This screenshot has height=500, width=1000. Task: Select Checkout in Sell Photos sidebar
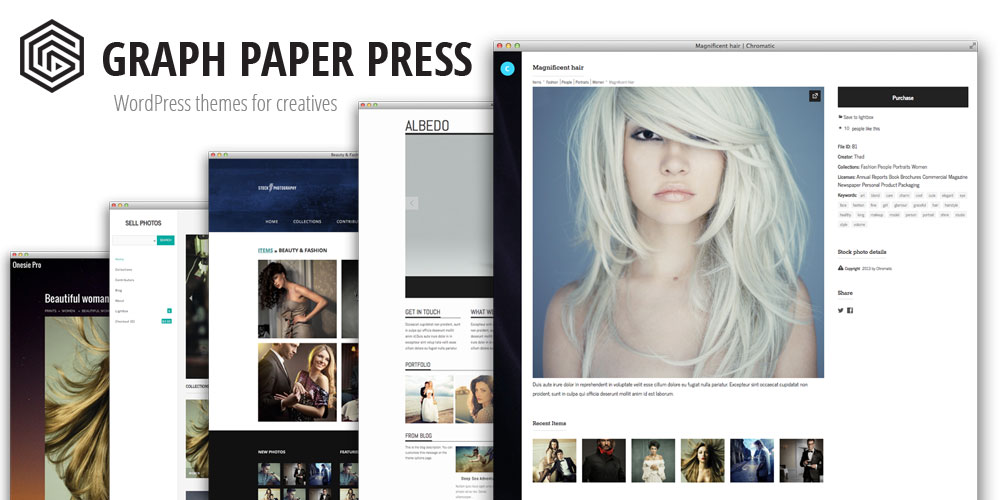(x=125, y=321)
